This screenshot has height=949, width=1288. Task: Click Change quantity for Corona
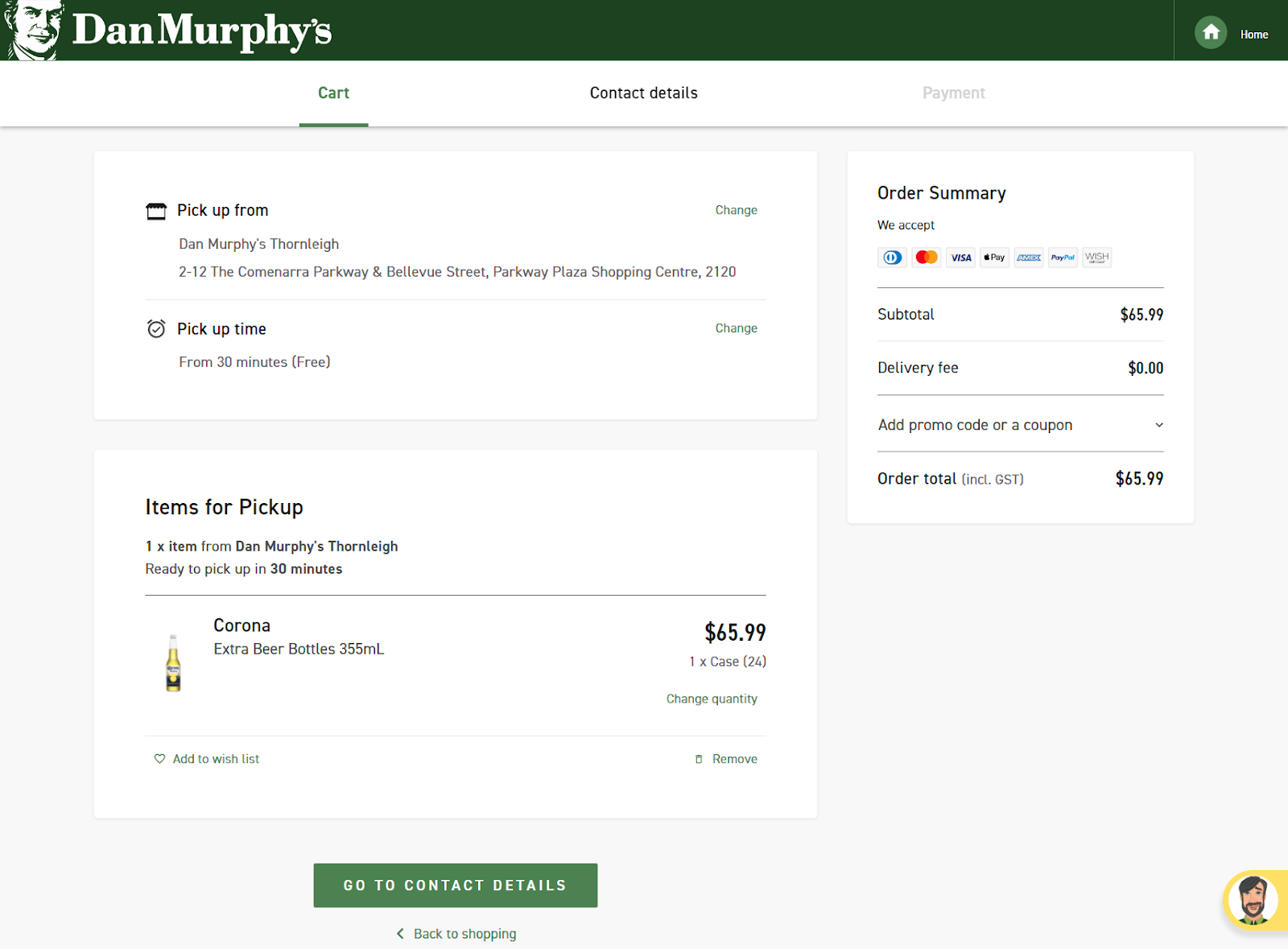(x=712, y=699)
